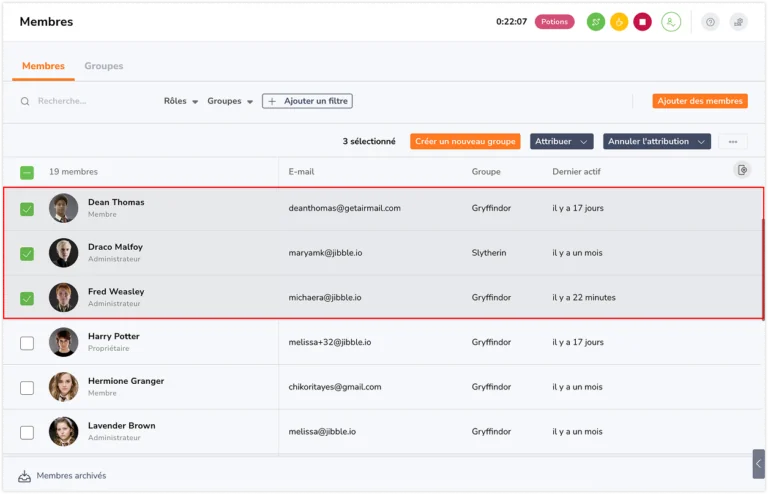Click Draco Malfoy's avatar

click(x=63, y=253)
